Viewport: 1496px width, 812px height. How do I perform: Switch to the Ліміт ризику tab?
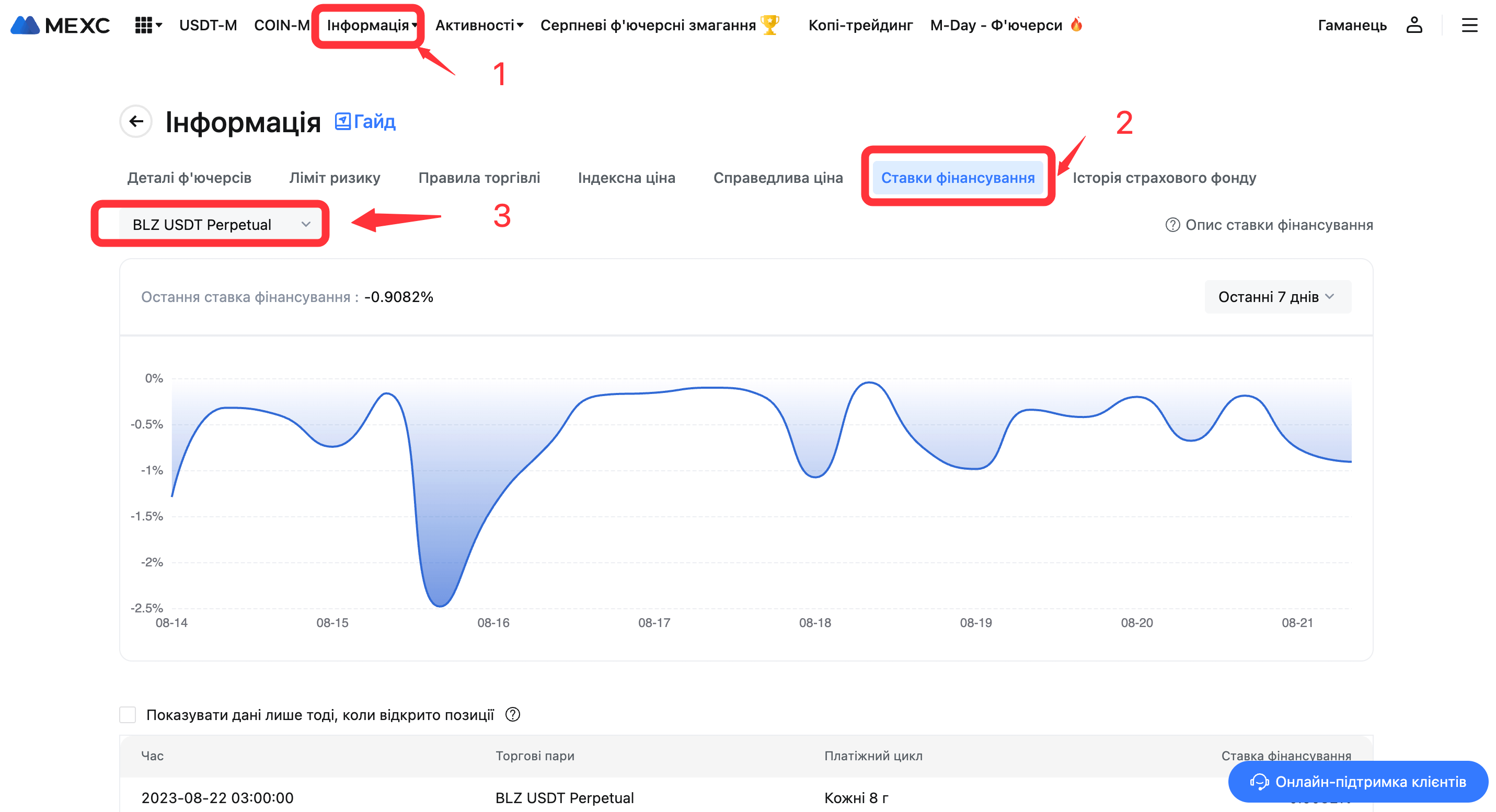335,178
